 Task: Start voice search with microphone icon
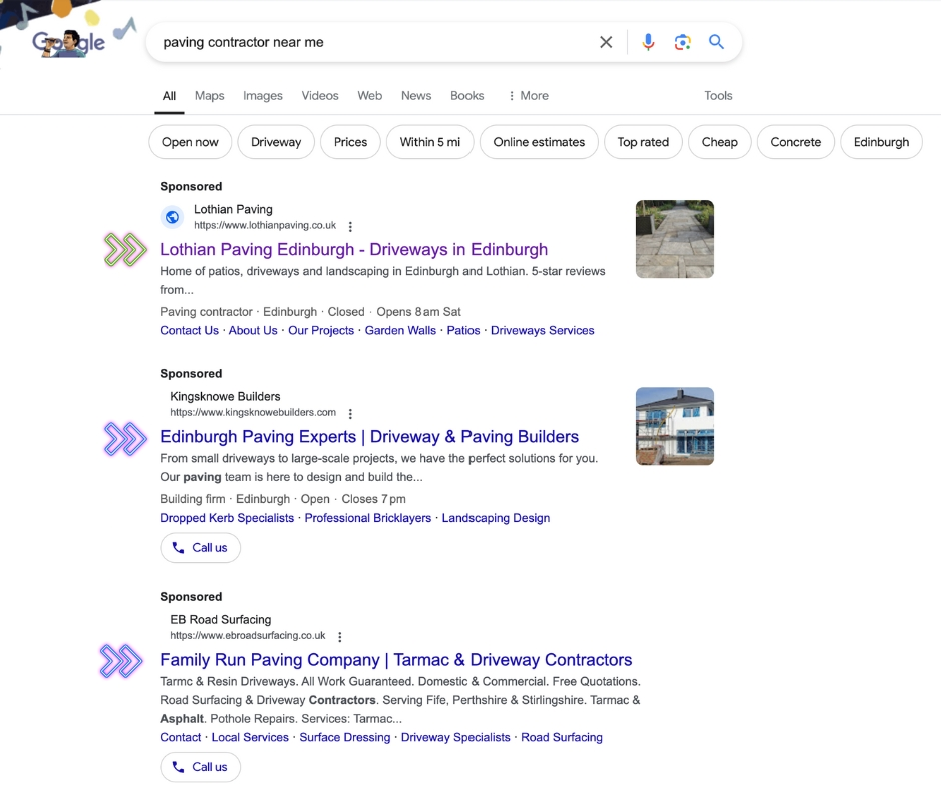coord(648,42)
